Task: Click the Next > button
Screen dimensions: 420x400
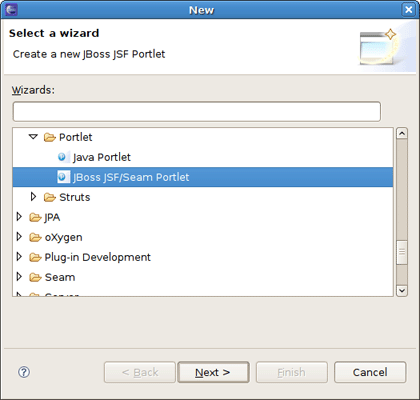Action: pyautogui.click(x=213, y=372)
